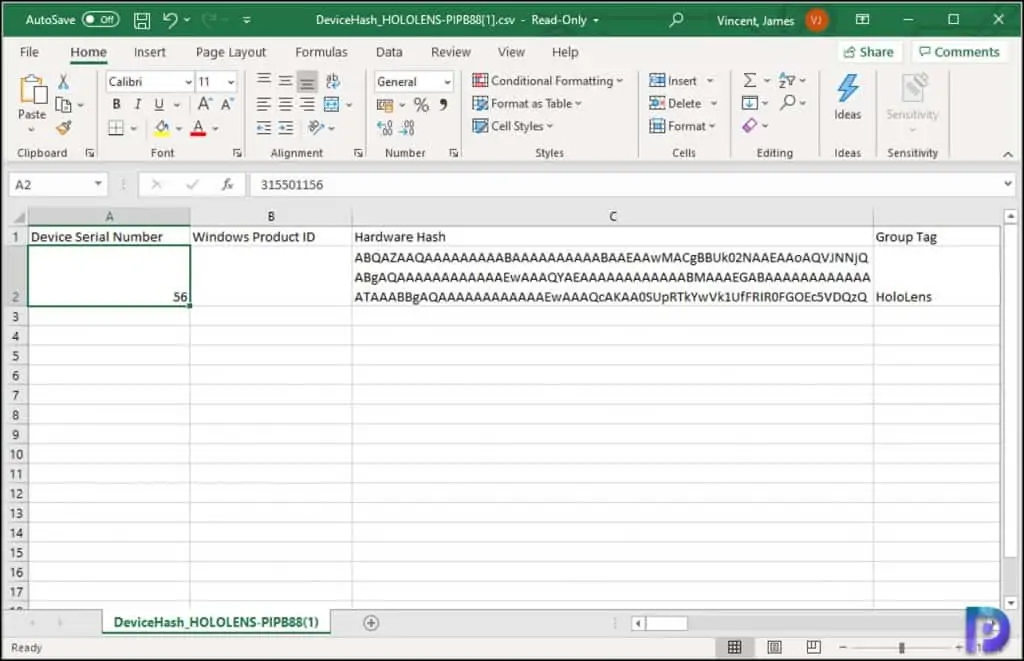Click the Name Box showing A2
Viewport: 1024px width, 661px height.
(57, 185)
